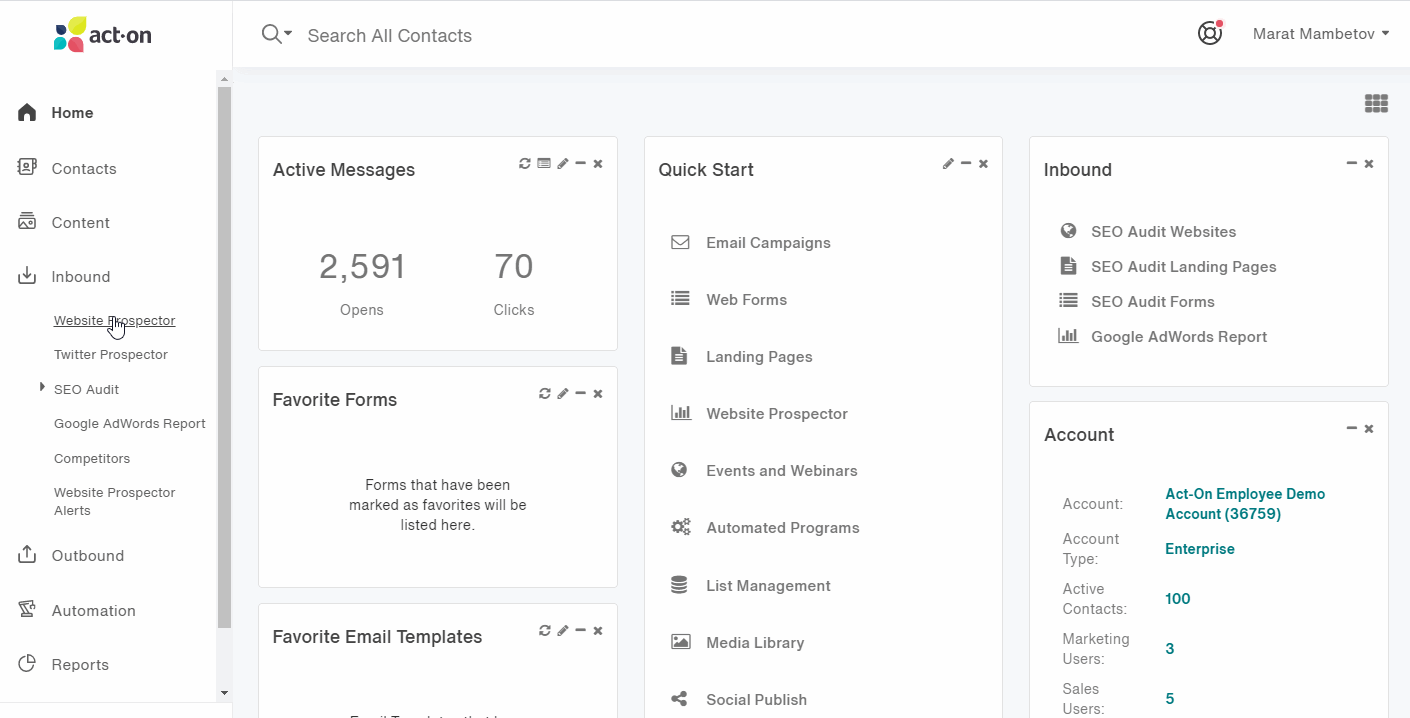Screen dimensions: 1410x718
Task: Expand the SEO Audit triangle
Action: tap(42, 386)
